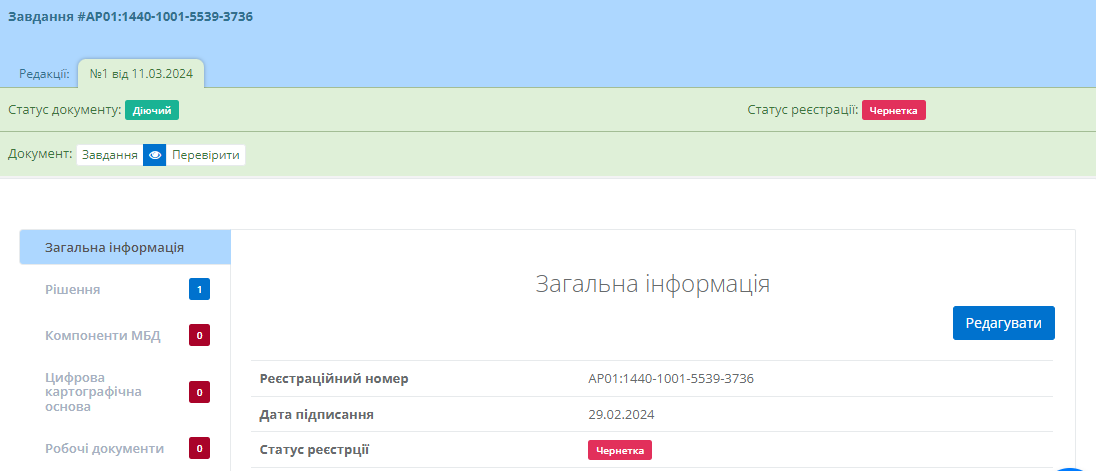1096x471 pixels.
Task: Click the red badge beside Цифрова картографічна основа
Action: 199,392
